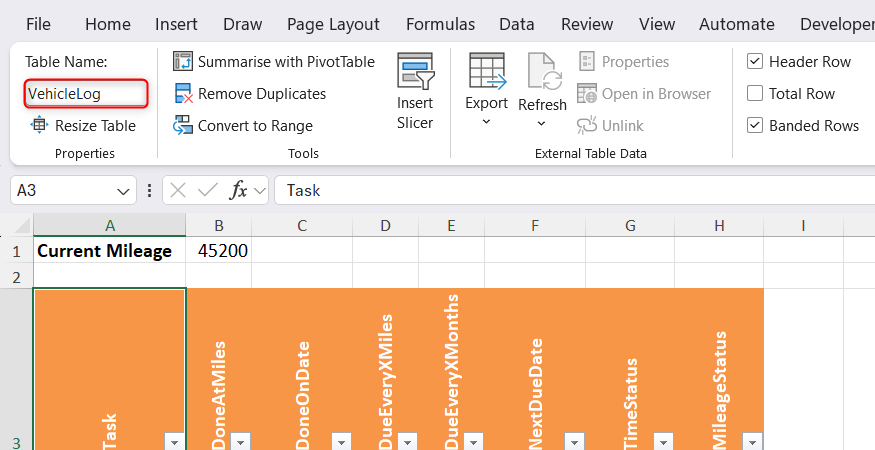Open the TimeStatus filter dropdown
This screenshot has width=875, height=450.
[x=664, y=442]
